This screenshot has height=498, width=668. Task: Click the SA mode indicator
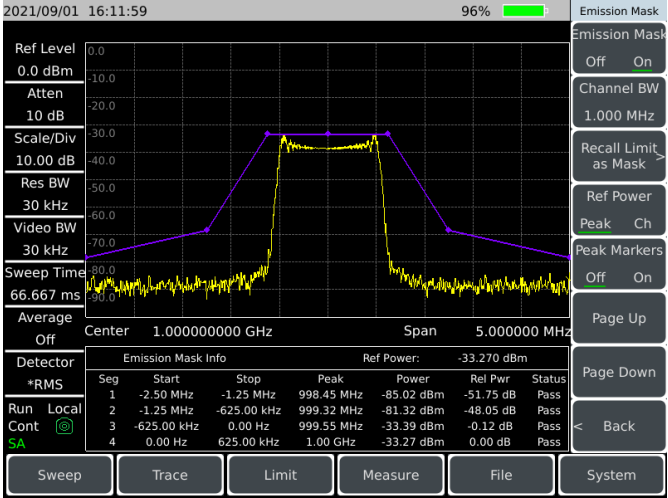[17, 444]
